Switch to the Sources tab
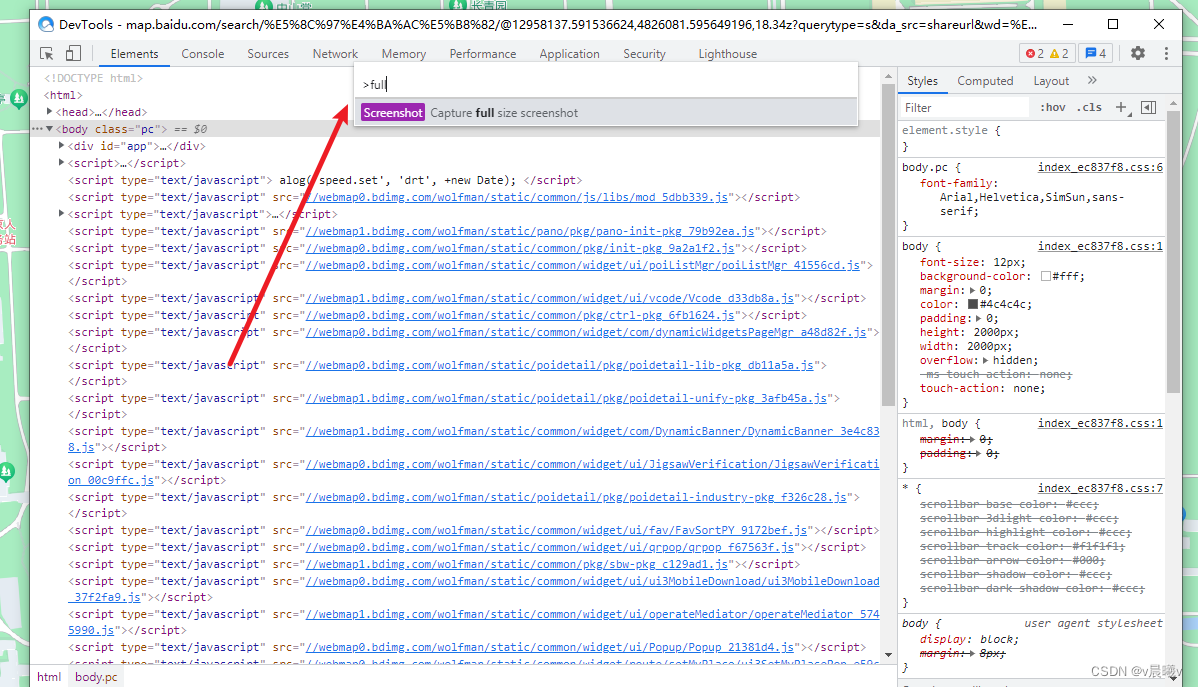The height and width of the screenshot is (687, 1198). [268, 53]
